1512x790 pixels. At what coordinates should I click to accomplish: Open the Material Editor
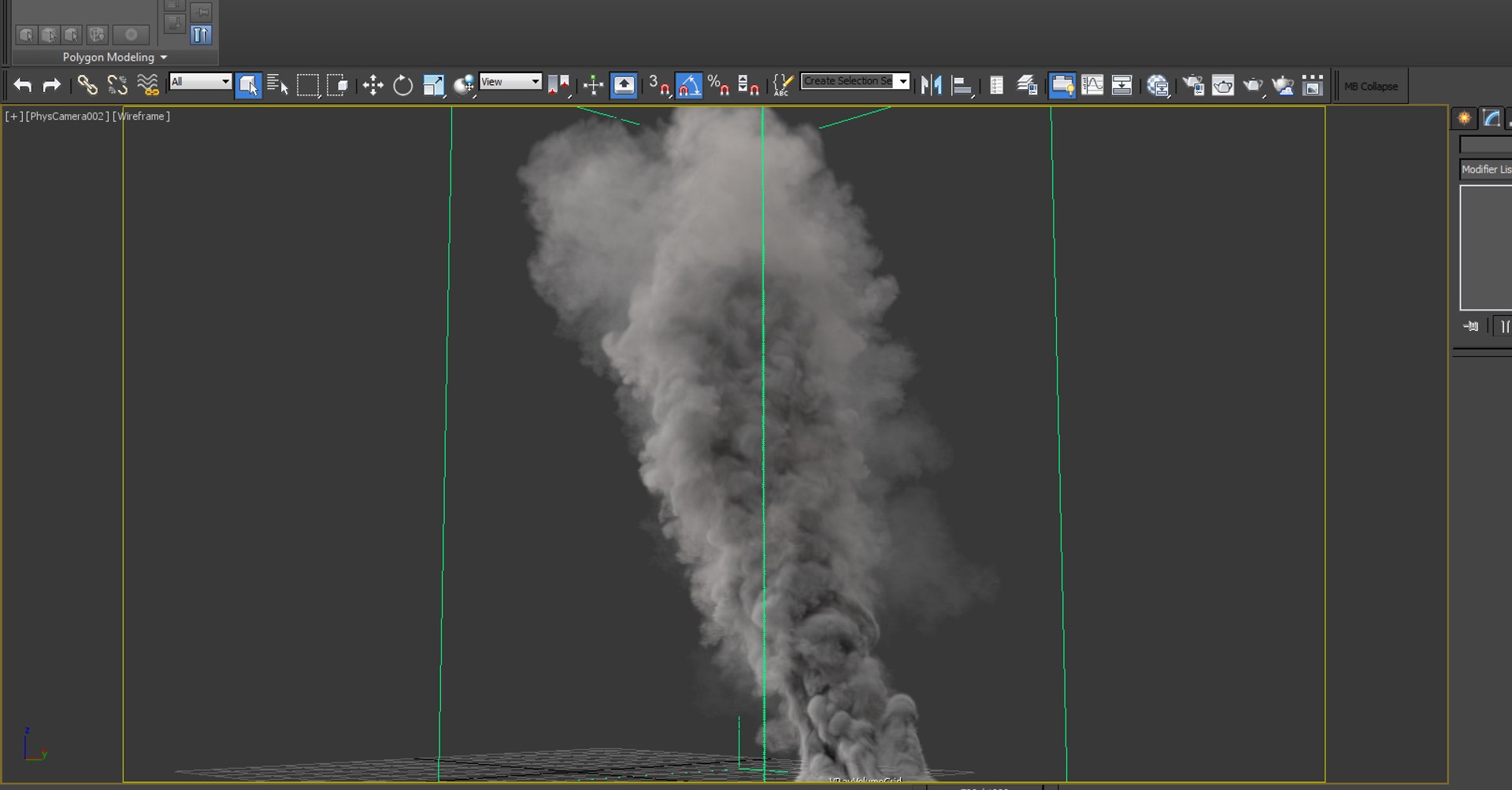[1158, 85]
